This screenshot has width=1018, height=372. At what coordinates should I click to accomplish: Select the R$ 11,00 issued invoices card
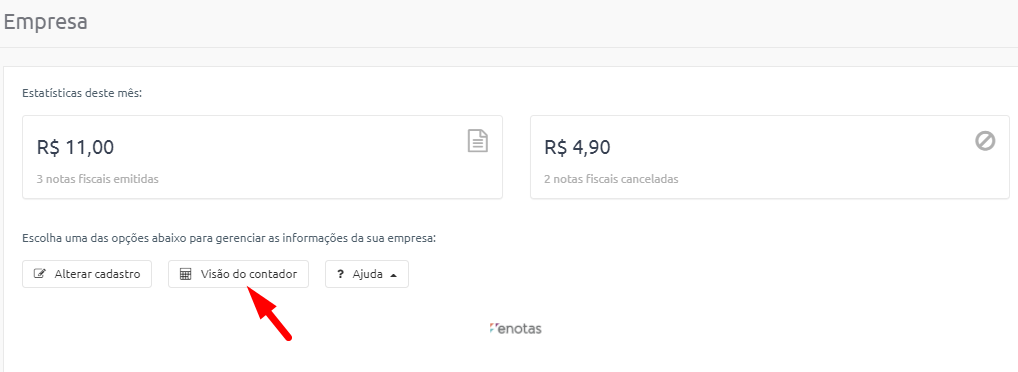coord(262,157)
